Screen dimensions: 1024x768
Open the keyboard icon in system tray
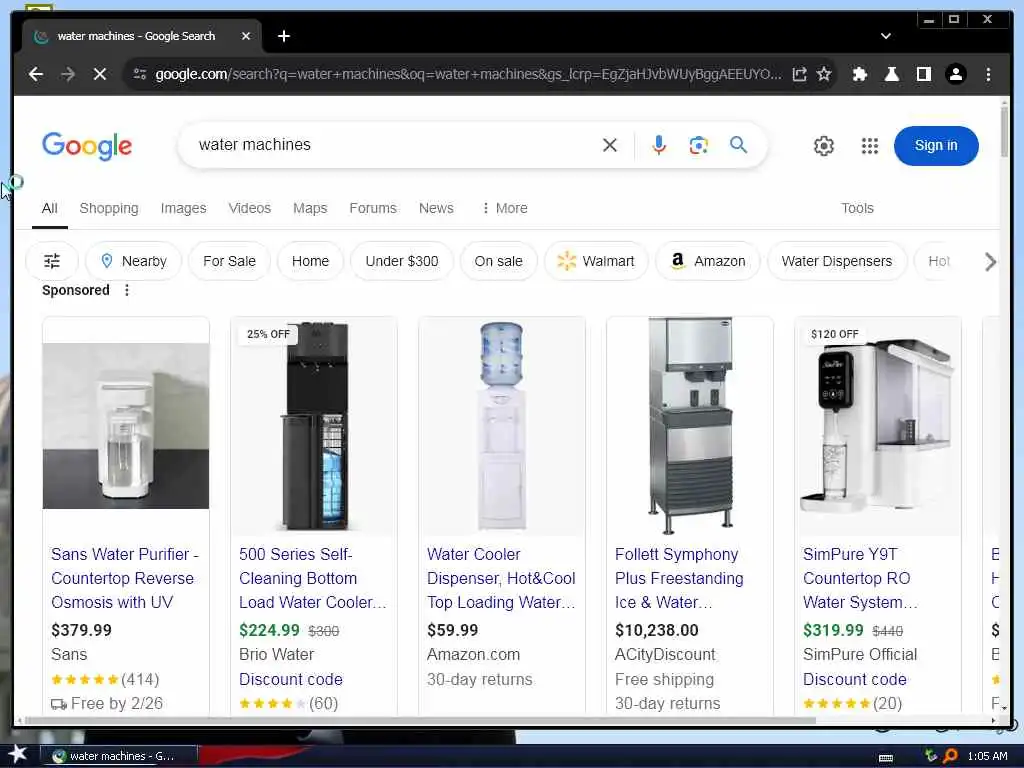886,758
